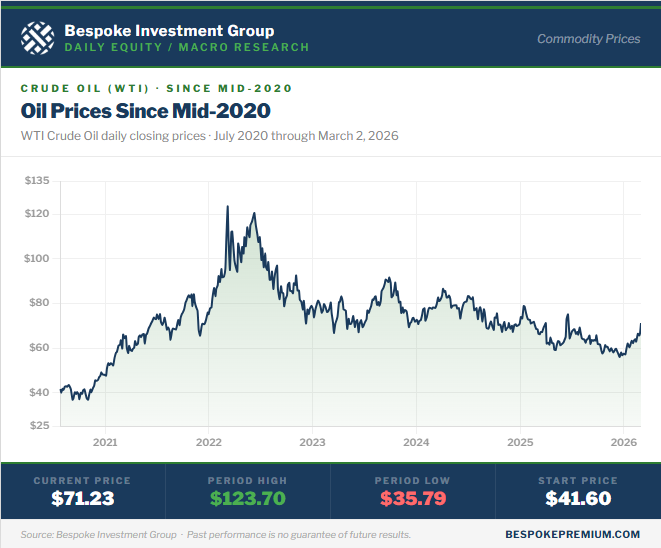The width and height of the screenshot is (661, 548).
Task: Select the 2021 x-axis year label
Action: pos(105,442)
